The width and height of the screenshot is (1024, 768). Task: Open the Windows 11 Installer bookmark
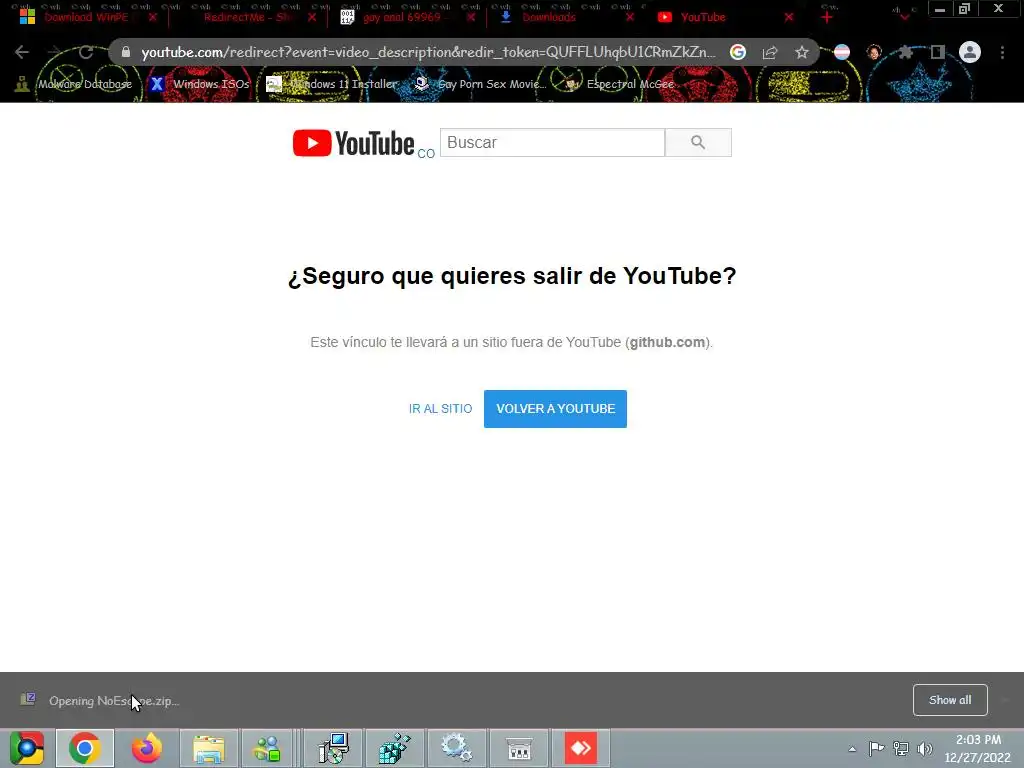[x=332, y=84]
